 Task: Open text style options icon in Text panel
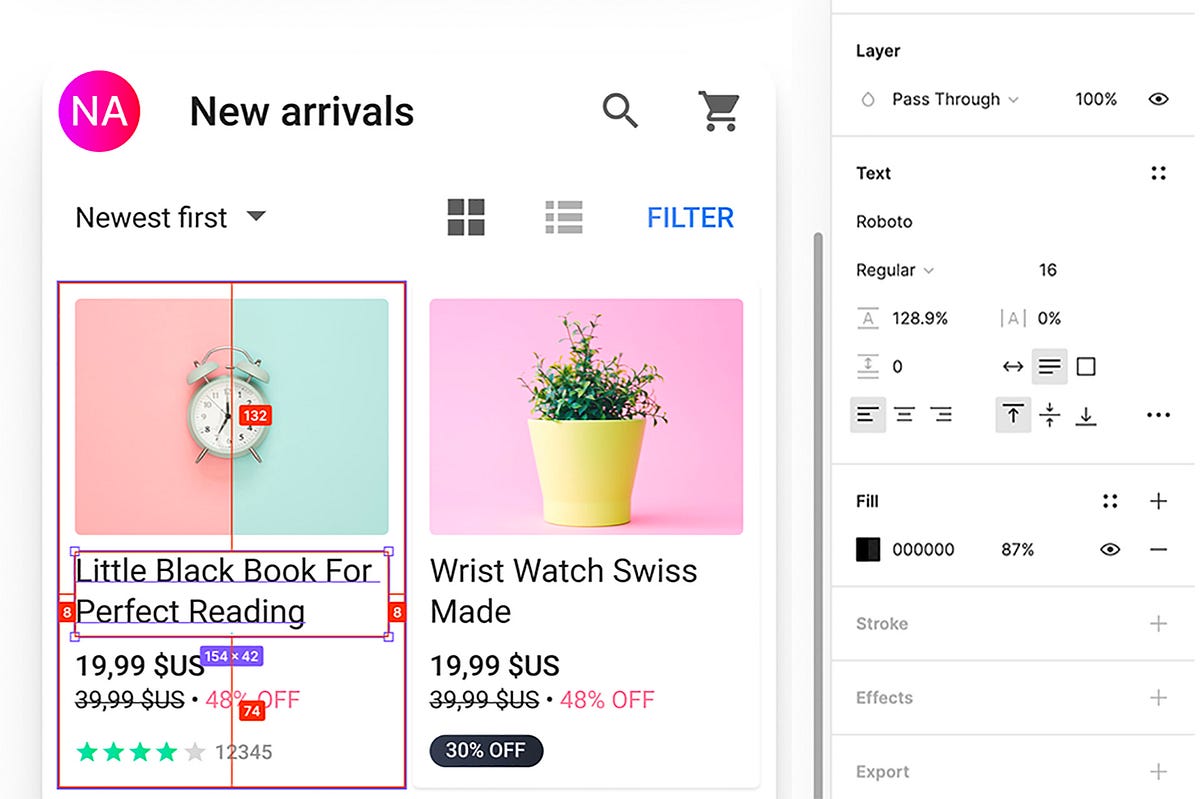tap(1158, 172)
